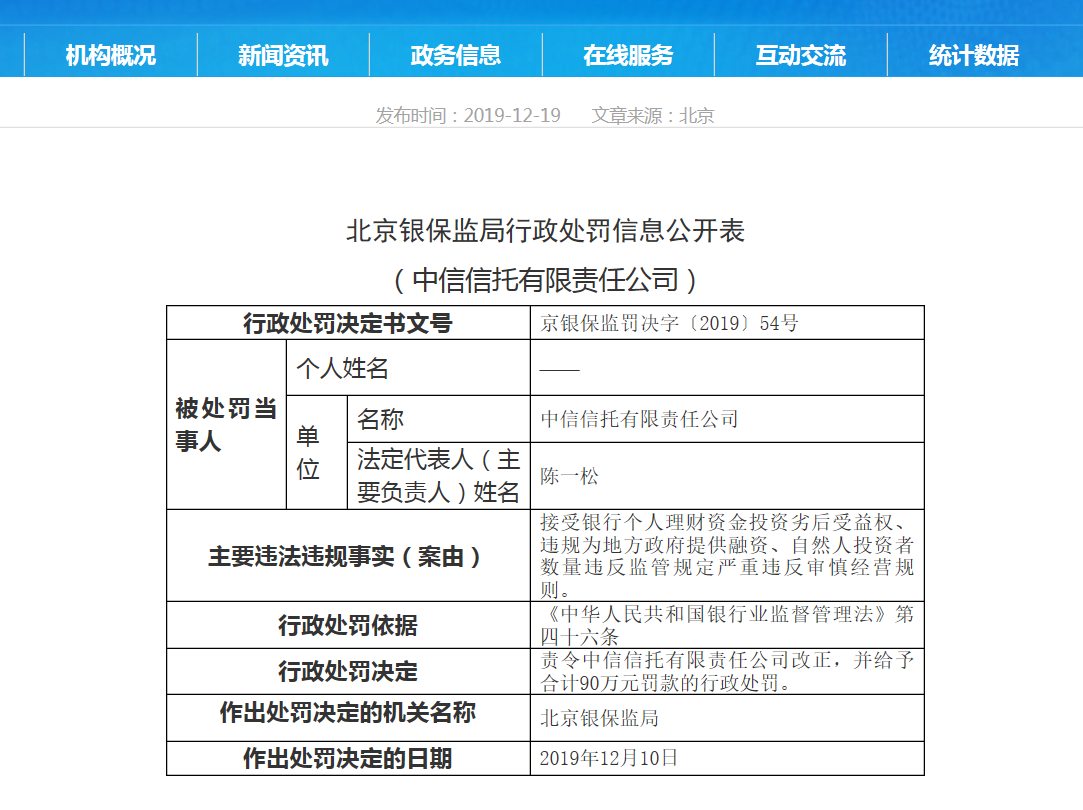
Task: Click the penalty decision text with 90万元罚款
Action: pyautogui.click(x=727, y=671)
